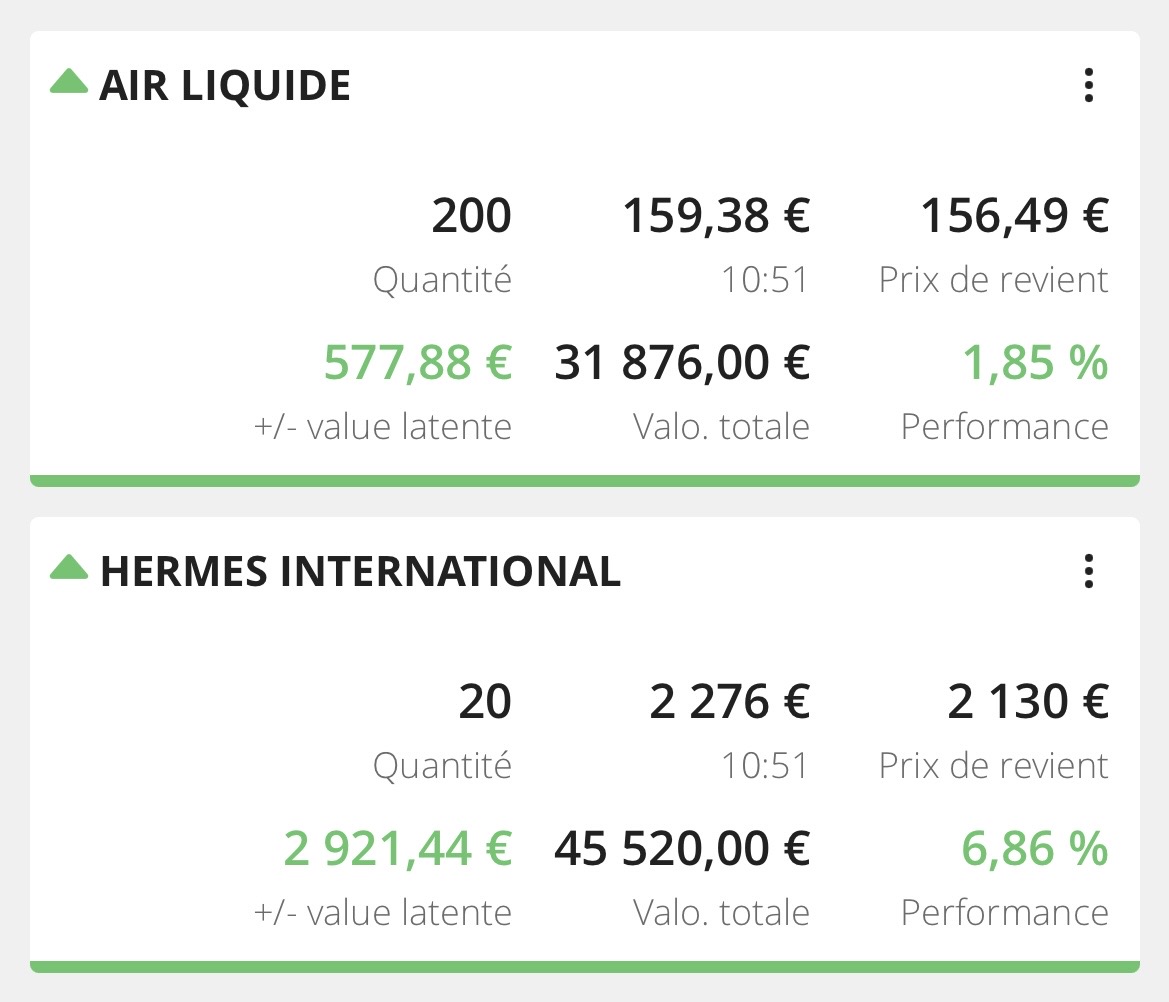The width and height of the screenshot is (1169, 1002).
Task: Click the Air Liquide performance 1,85 %
Action: click(1035, 363)
